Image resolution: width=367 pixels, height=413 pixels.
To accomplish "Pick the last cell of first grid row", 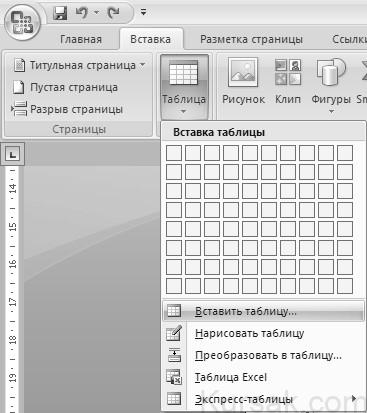I will point(345,153).
